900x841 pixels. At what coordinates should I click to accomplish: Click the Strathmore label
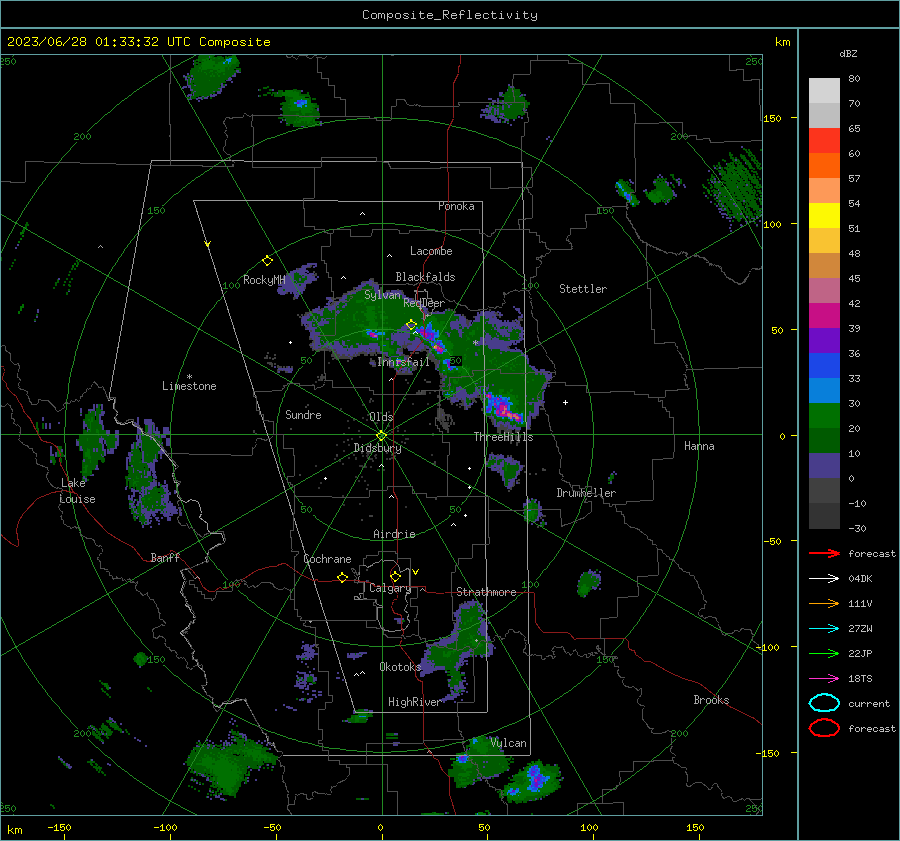[486, 592]
